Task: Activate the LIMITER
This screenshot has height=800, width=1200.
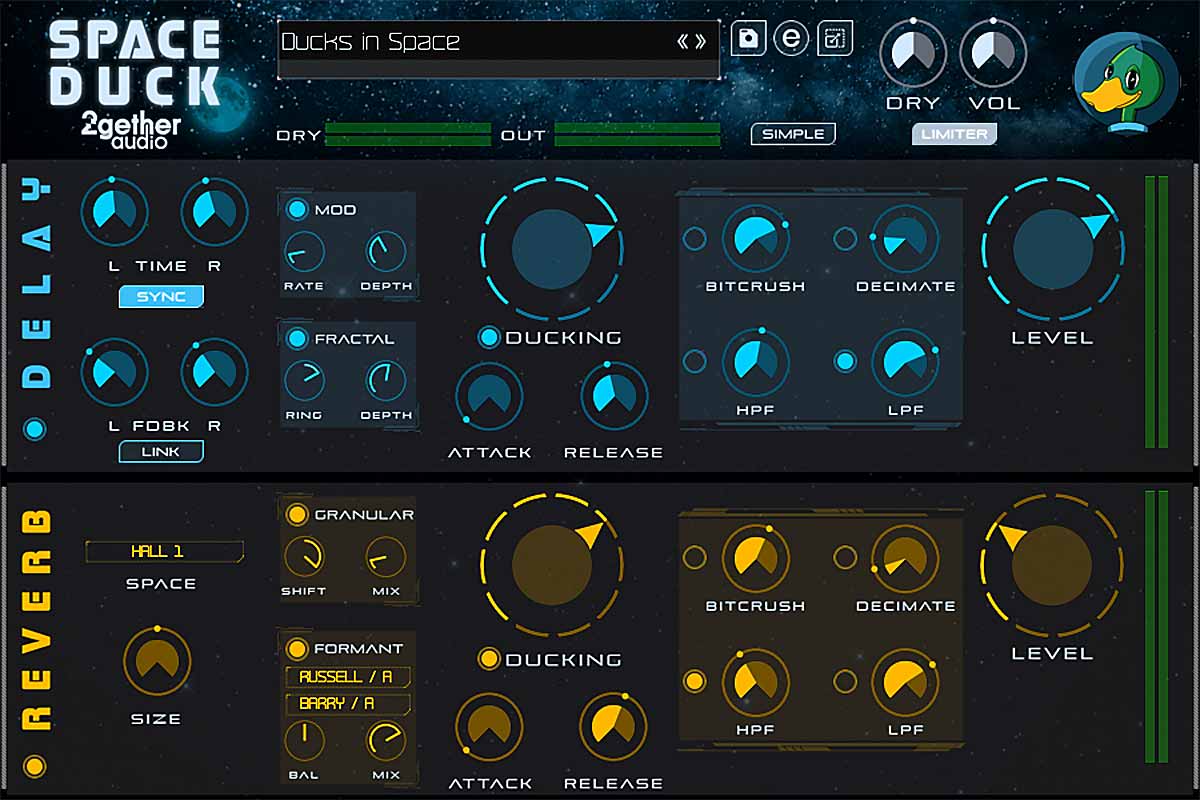Action: (954, 133)
